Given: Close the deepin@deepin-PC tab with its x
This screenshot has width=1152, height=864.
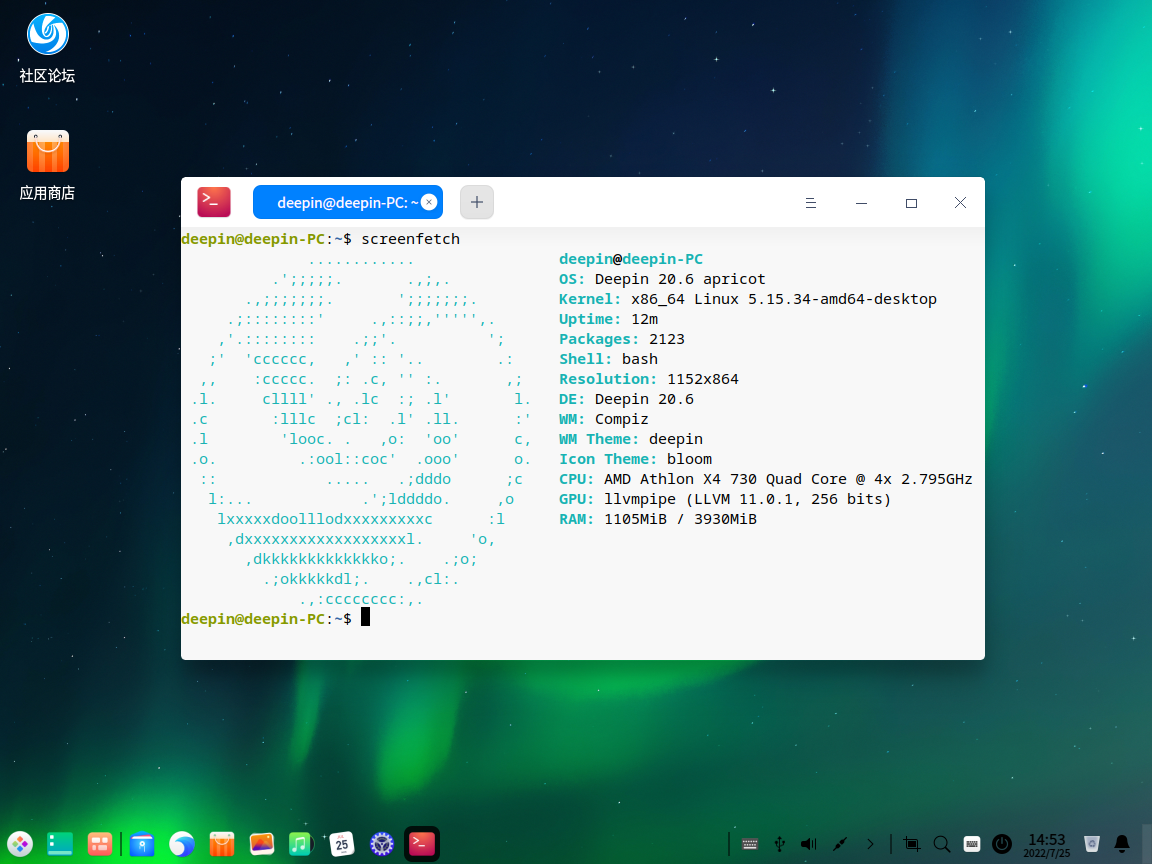Looking at the screenshot, I should [x=429, y=202].
